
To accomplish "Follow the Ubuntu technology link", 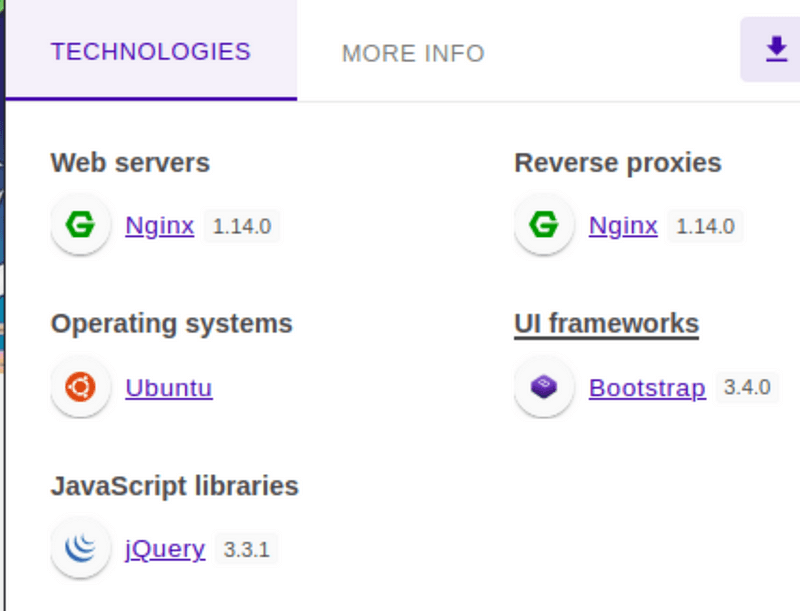I will click(169, 388).
